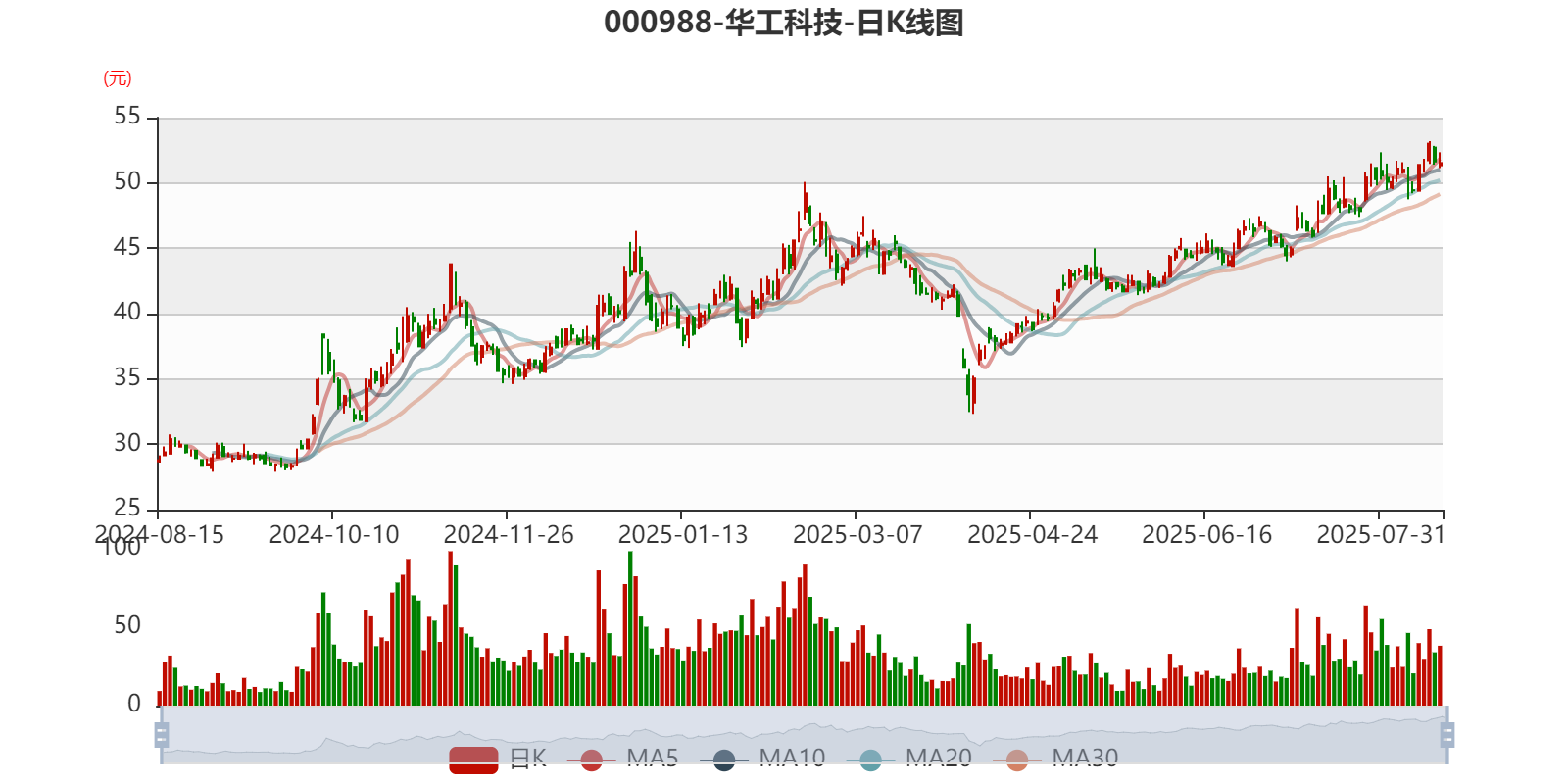Click the 2025-04-24 date axis label
1568x784 pixels.
click(x=1032, y=535)
